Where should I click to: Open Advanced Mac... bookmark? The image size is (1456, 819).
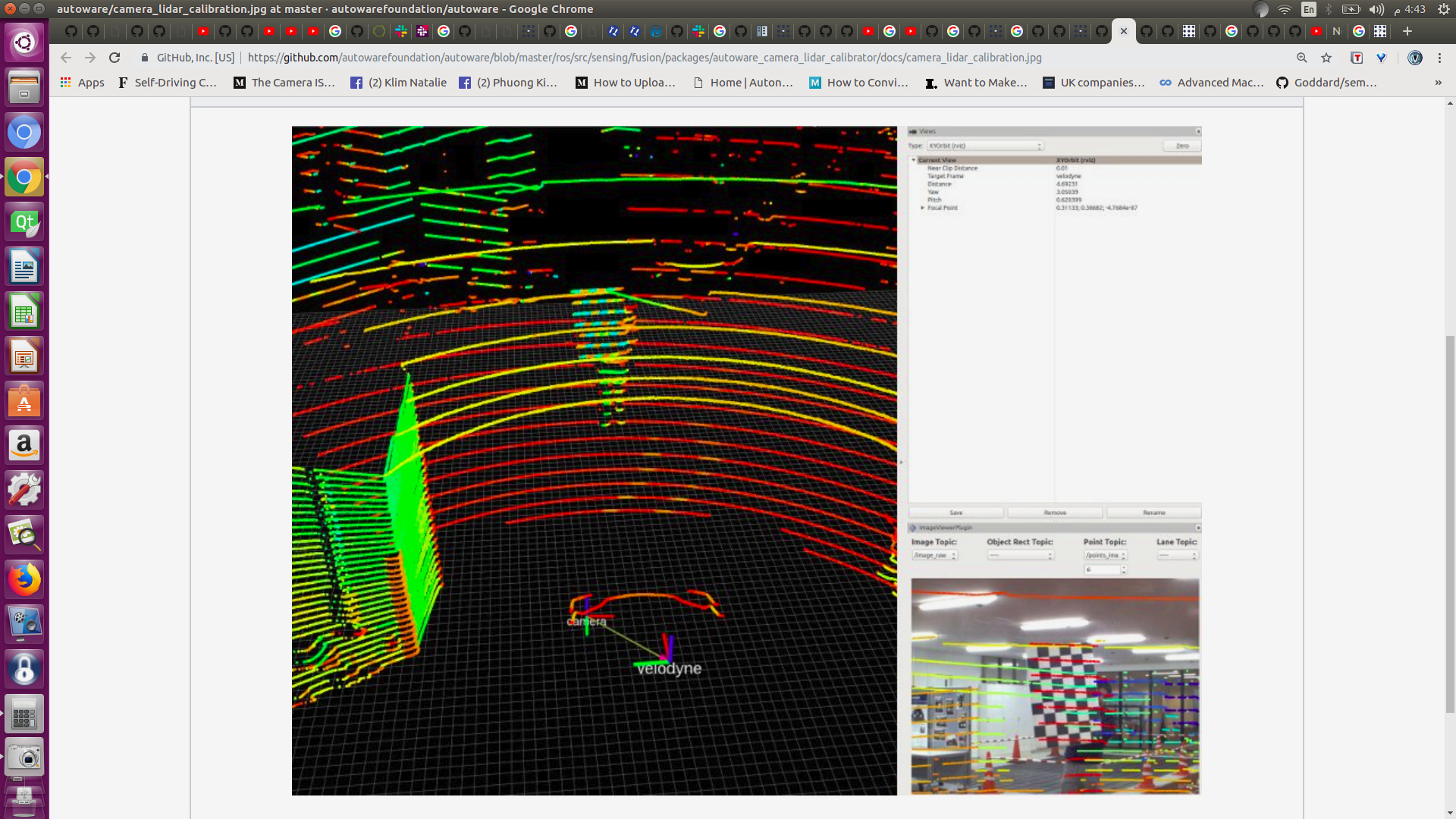[1212, 83]
